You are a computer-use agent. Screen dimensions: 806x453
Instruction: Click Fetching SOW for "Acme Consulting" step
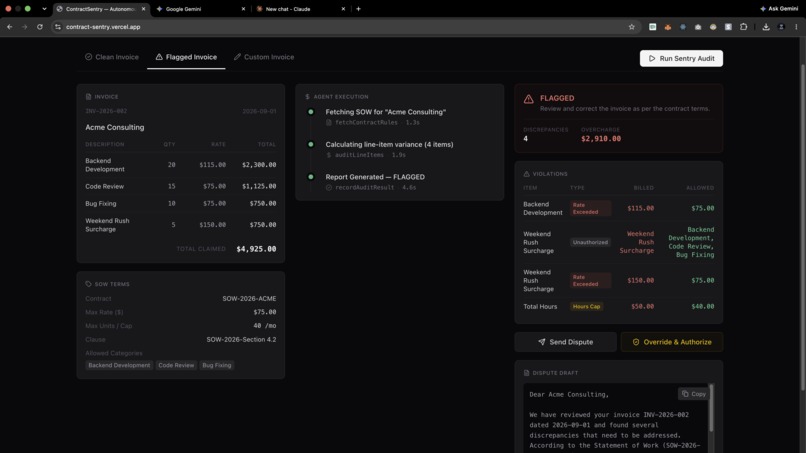[386, 112]
